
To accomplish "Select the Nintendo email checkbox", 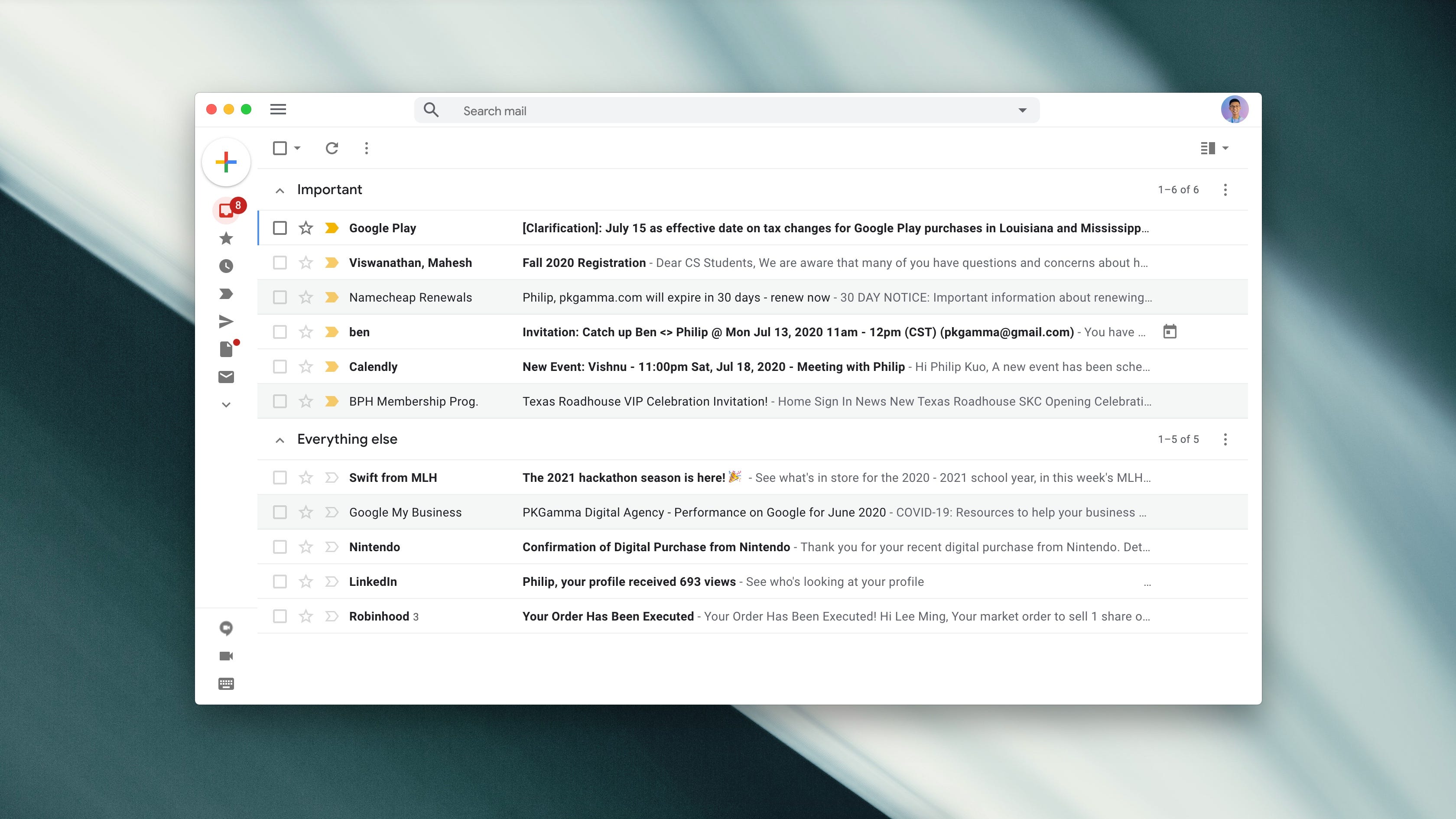I will (x=280, y=547).
